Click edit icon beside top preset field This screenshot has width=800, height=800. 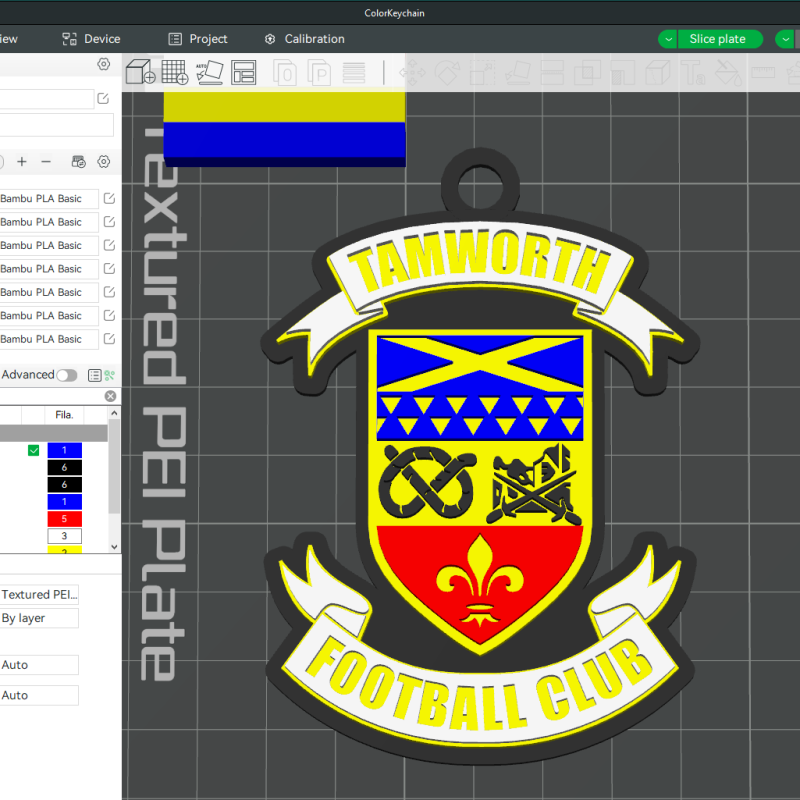coord(103,98)
